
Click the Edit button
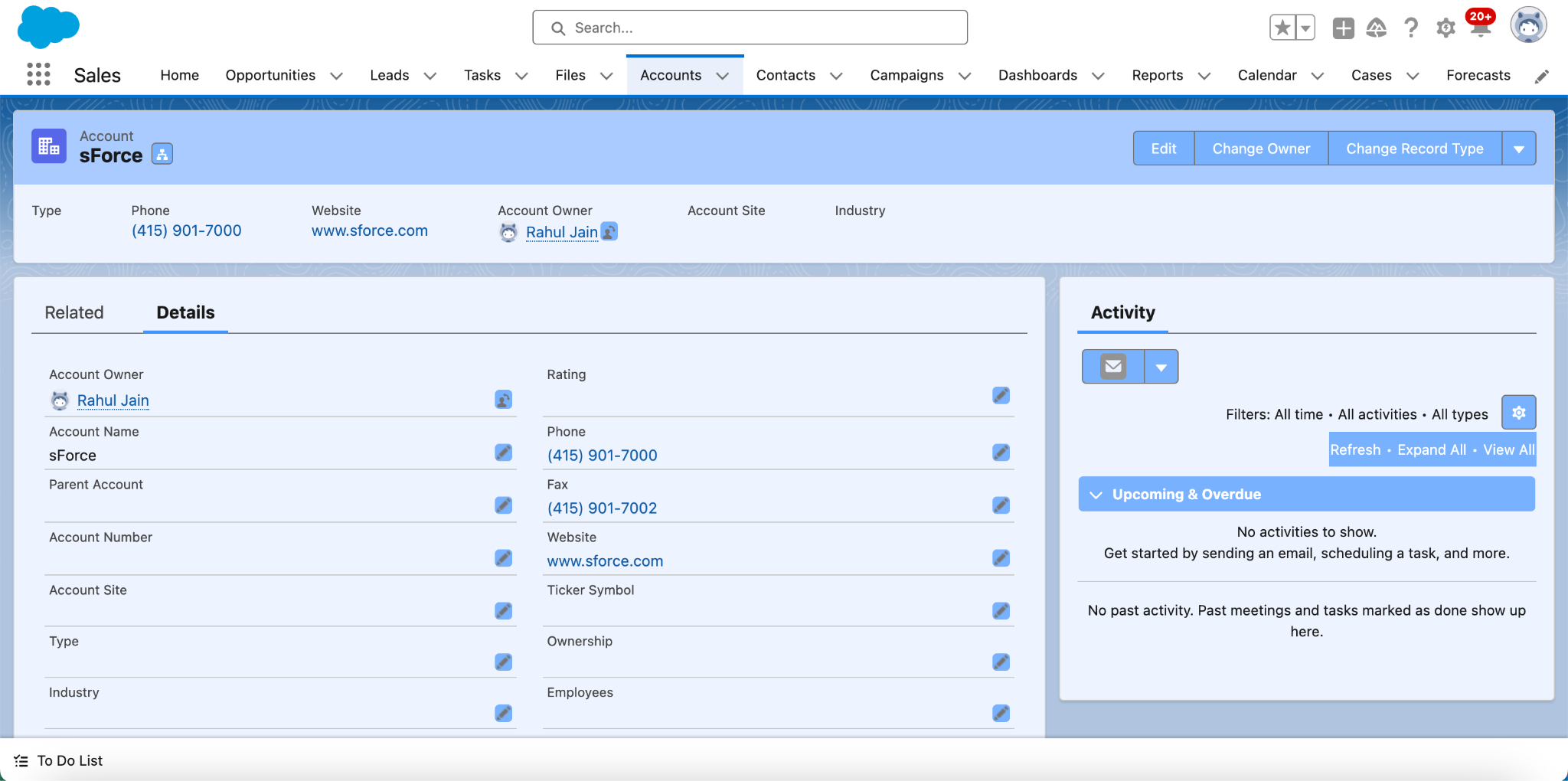[1164, 149]
